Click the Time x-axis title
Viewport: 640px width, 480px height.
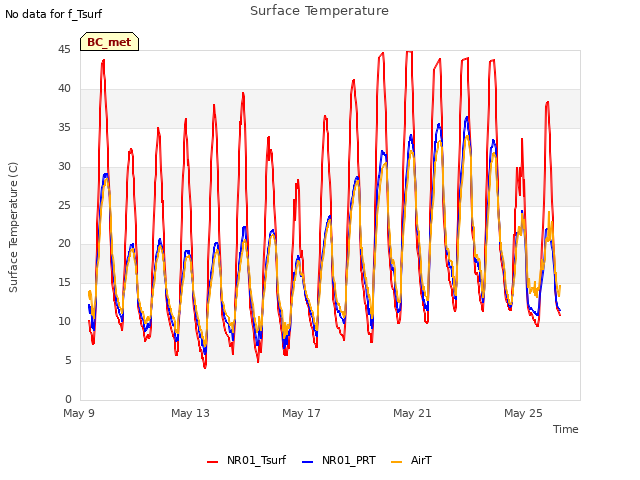[x=565, y=429]
